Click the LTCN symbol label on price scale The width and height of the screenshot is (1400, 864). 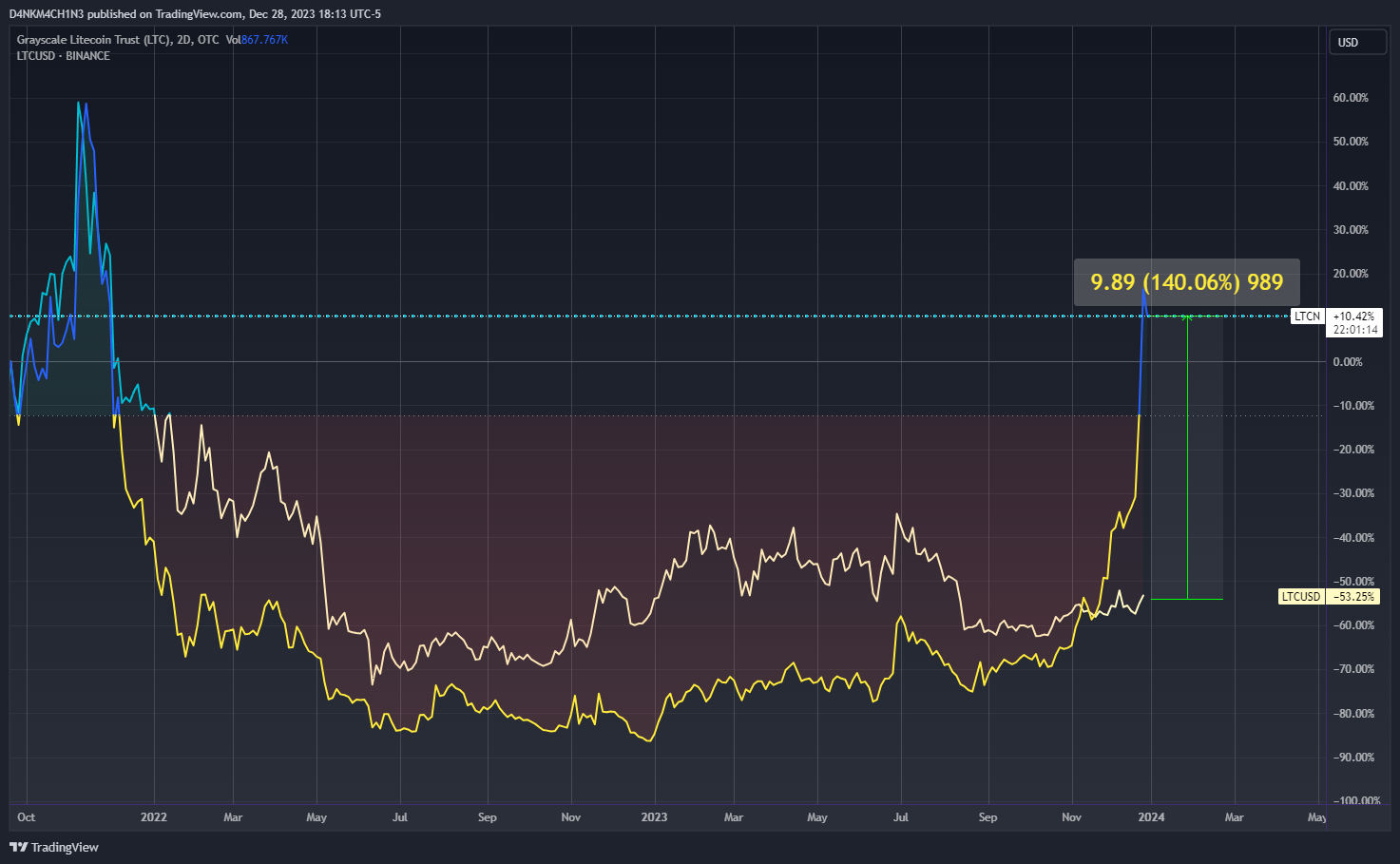coord(1307,317)
